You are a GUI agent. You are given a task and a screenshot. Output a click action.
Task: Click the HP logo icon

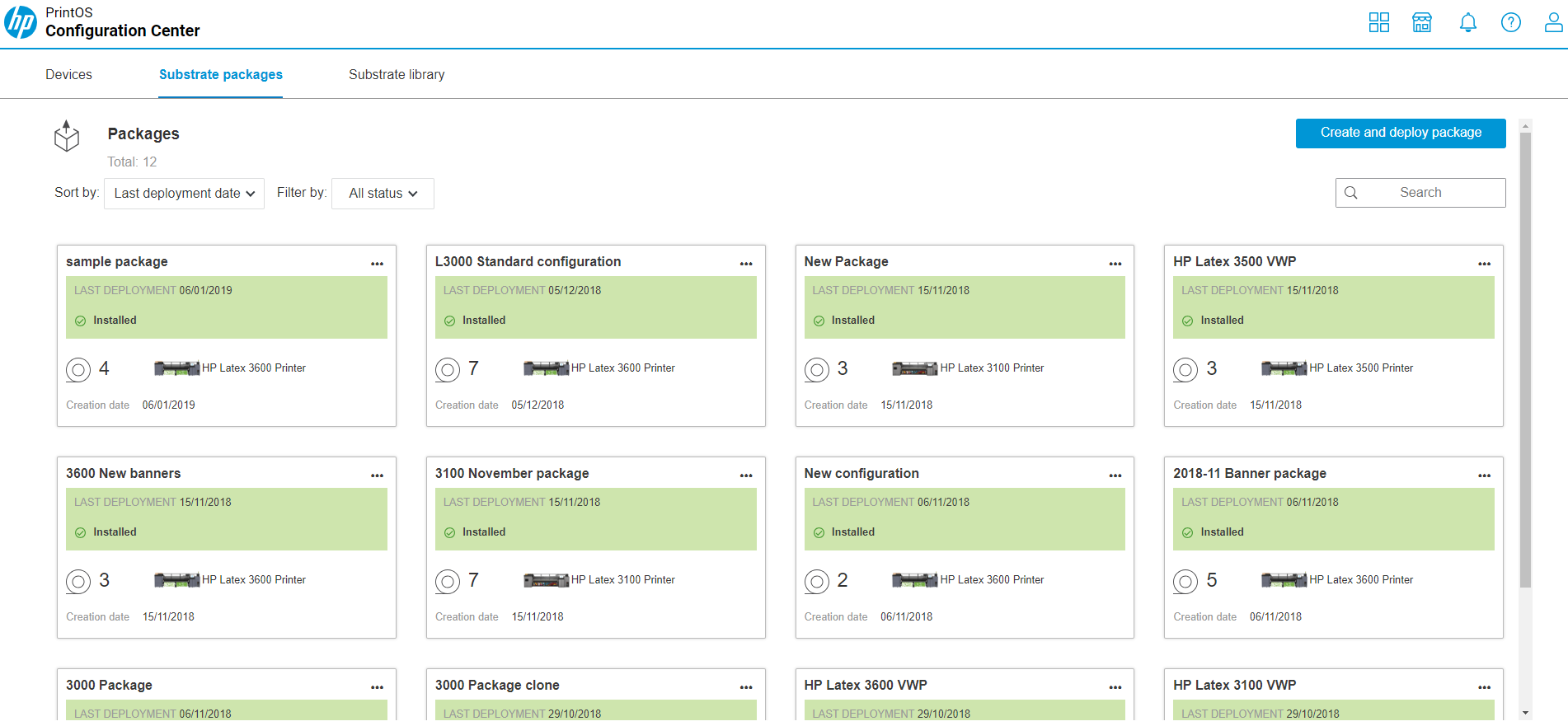click(x=21, y=22)
